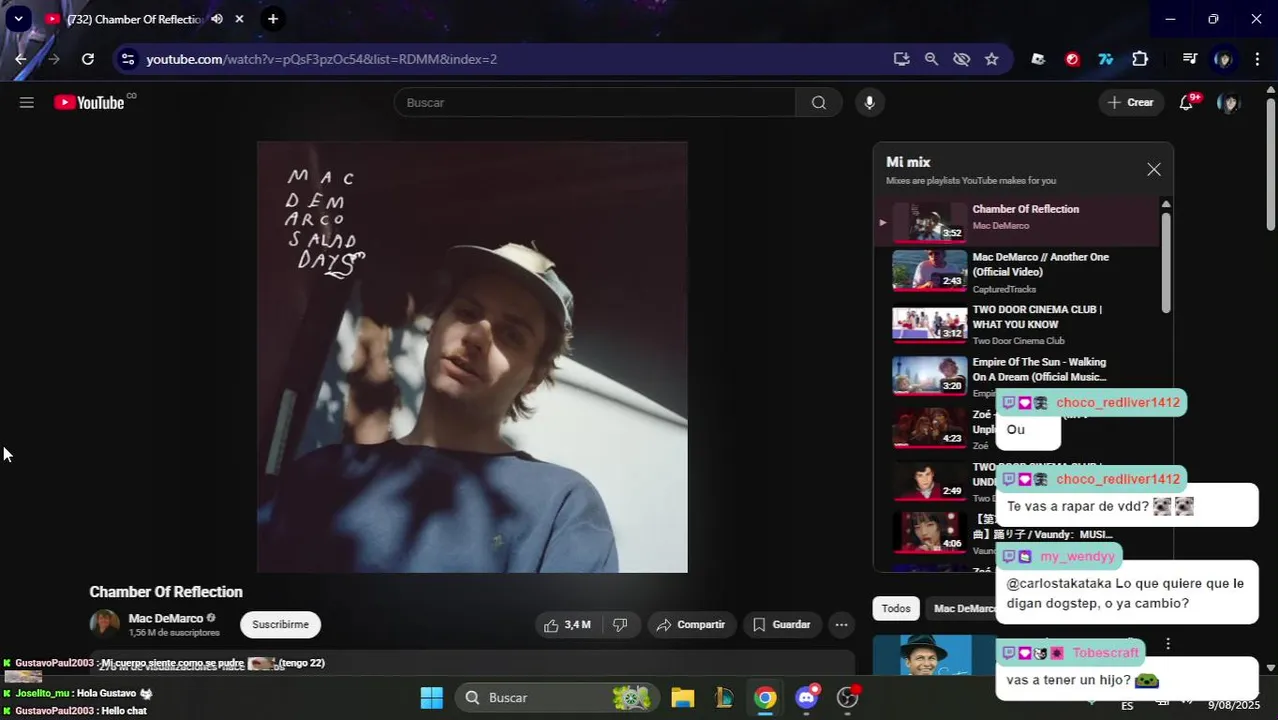Open the Mac DeMarco channel name link
The image size is (1278, 720).
tap(166, 619)
